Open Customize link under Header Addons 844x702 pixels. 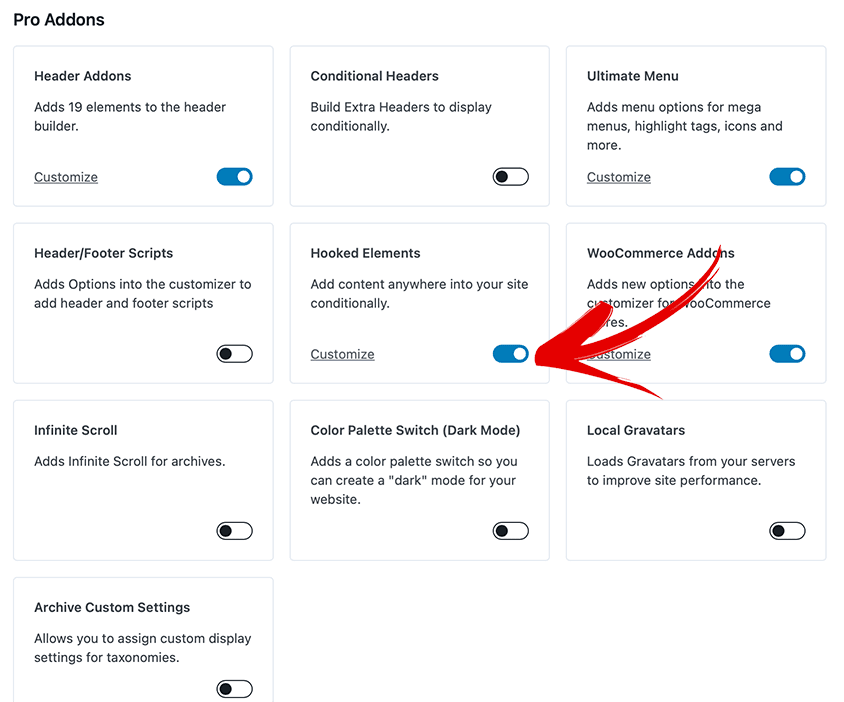66,177
